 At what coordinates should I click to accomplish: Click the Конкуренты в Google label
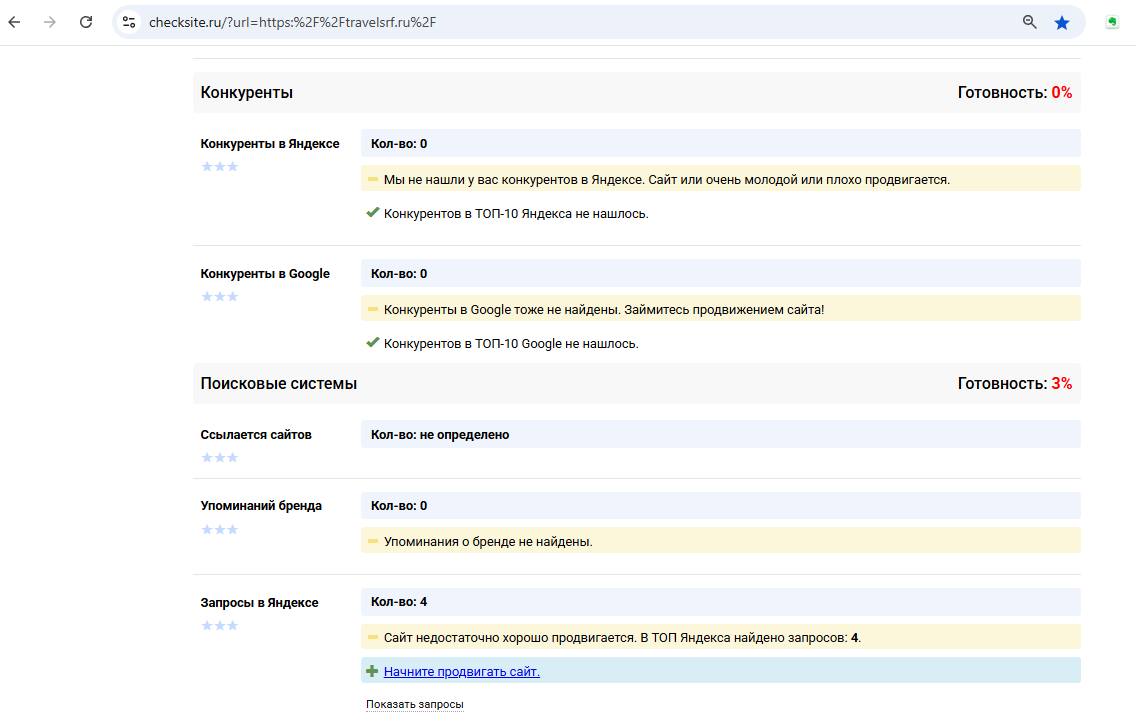click(265, 274)
